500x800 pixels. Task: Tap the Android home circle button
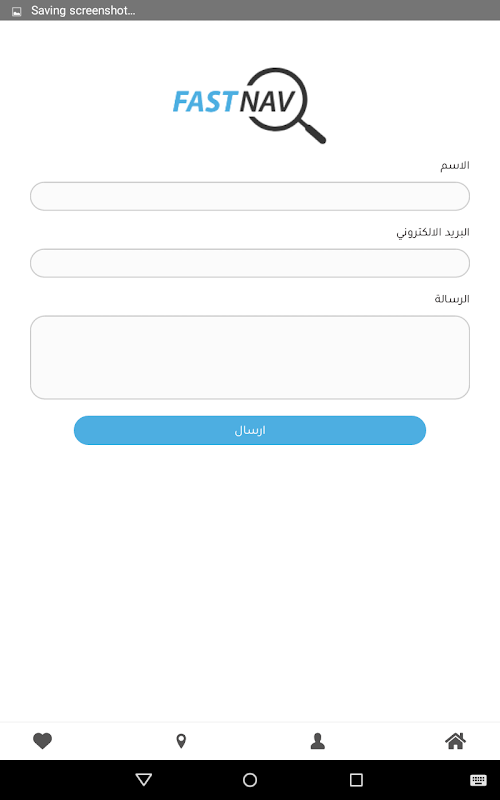(250, 780)
